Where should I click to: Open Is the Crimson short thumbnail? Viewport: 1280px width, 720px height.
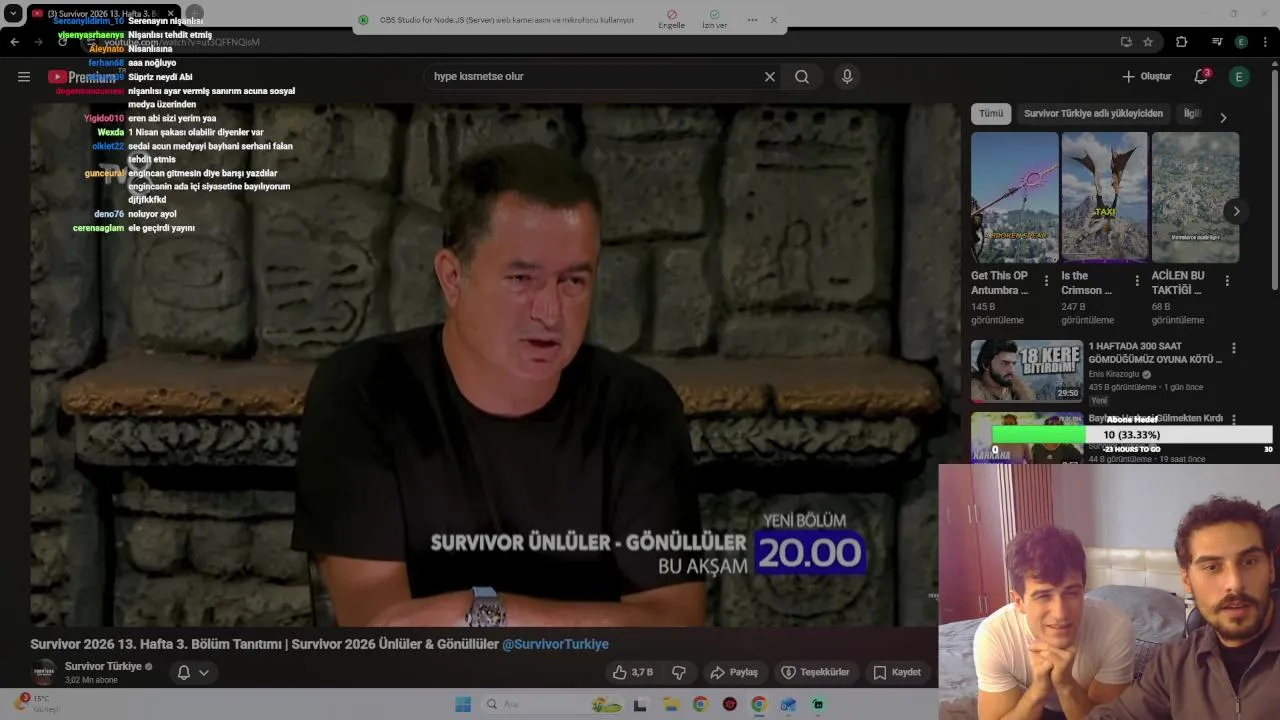coord(1104,198)
